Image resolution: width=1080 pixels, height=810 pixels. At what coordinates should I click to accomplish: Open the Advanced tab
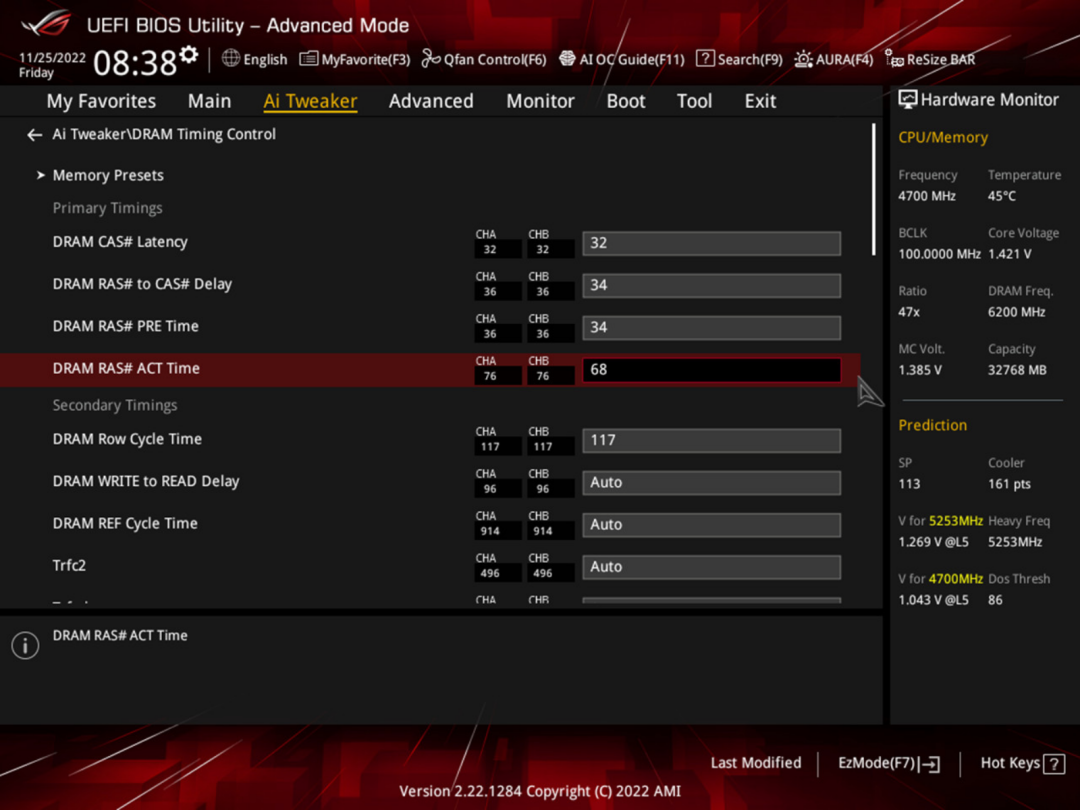click(x=431, y=101)
